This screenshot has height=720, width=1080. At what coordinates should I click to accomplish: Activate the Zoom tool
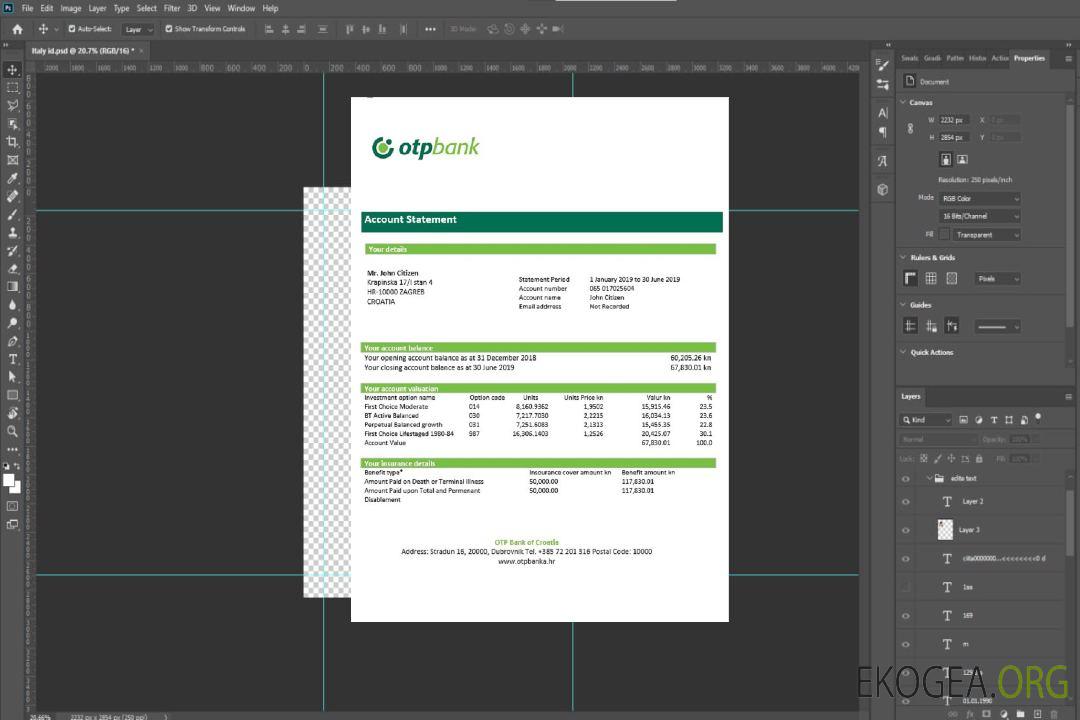[12, 431]
